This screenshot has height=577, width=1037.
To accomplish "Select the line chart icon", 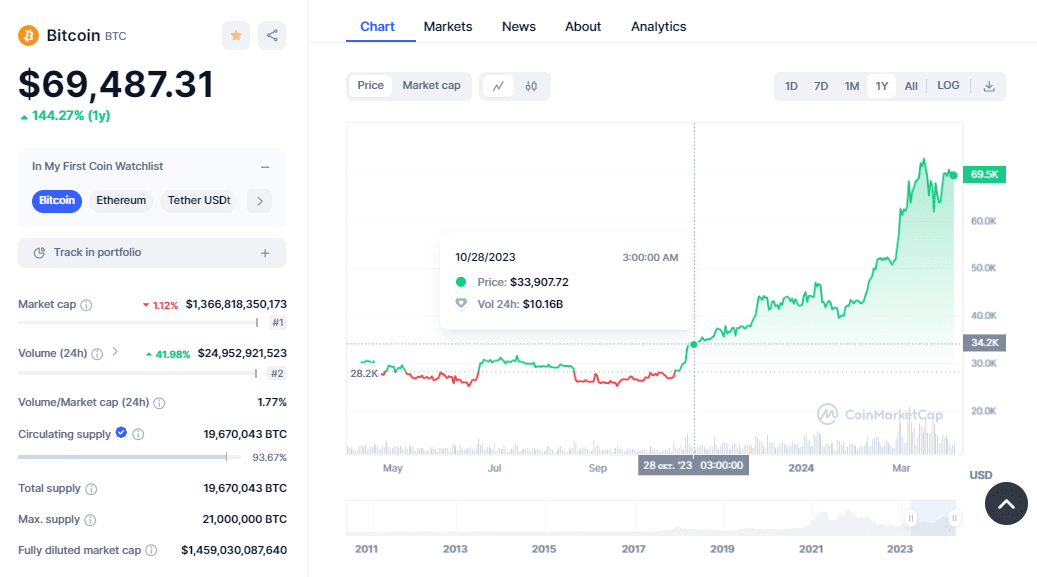I will pos(498,86).
